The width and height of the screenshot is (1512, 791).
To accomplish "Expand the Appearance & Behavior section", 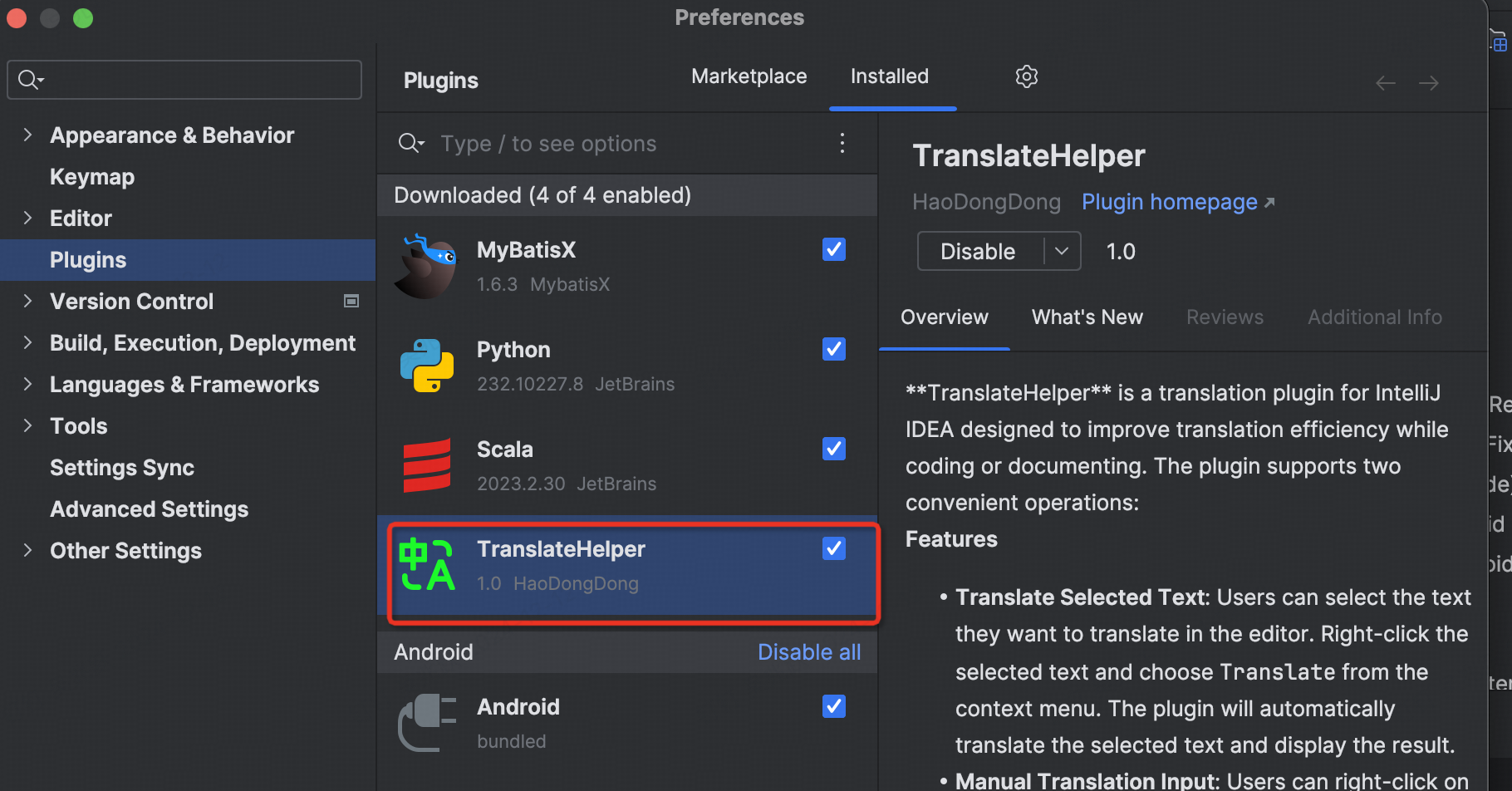I will click(28, 135).
